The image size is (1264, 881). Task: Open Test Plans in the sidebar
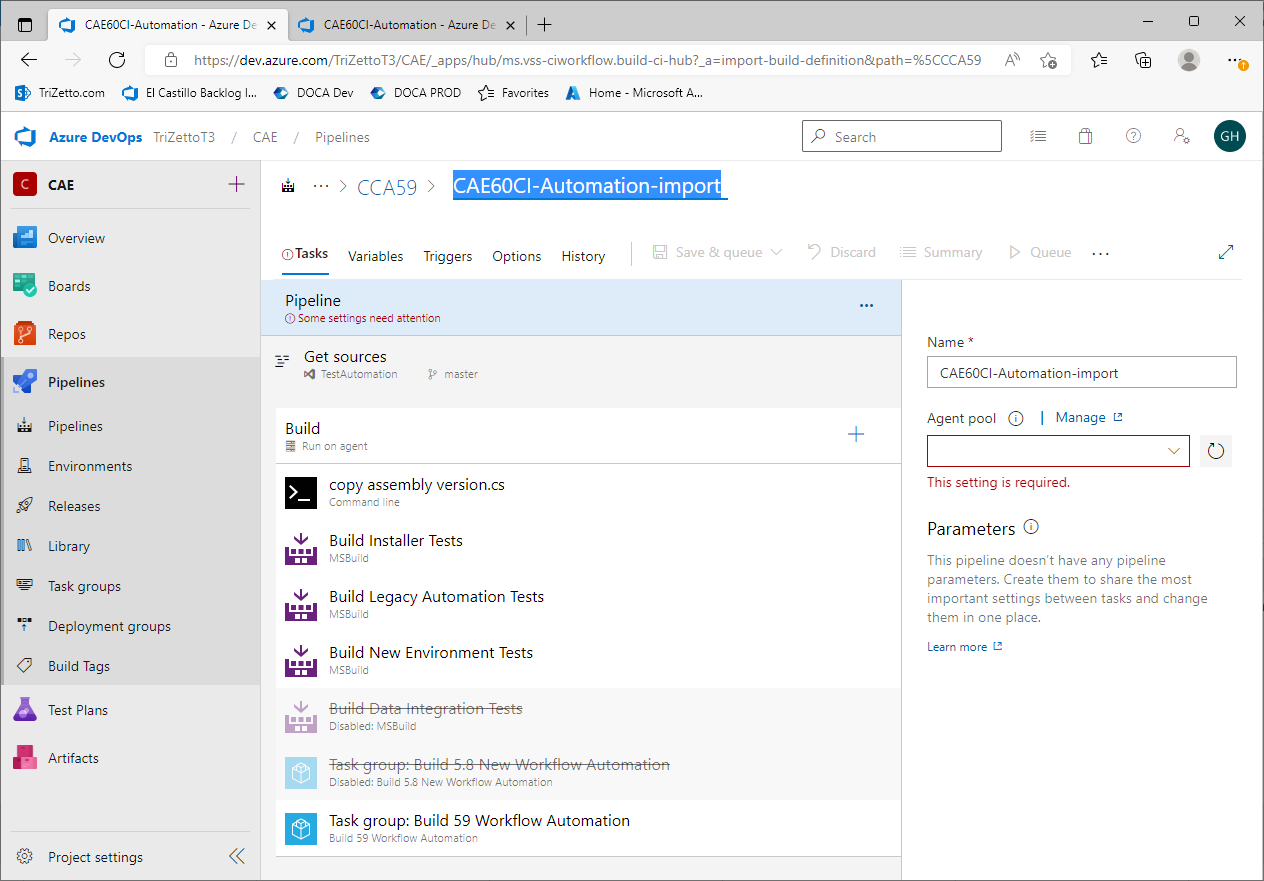(78, 710)
